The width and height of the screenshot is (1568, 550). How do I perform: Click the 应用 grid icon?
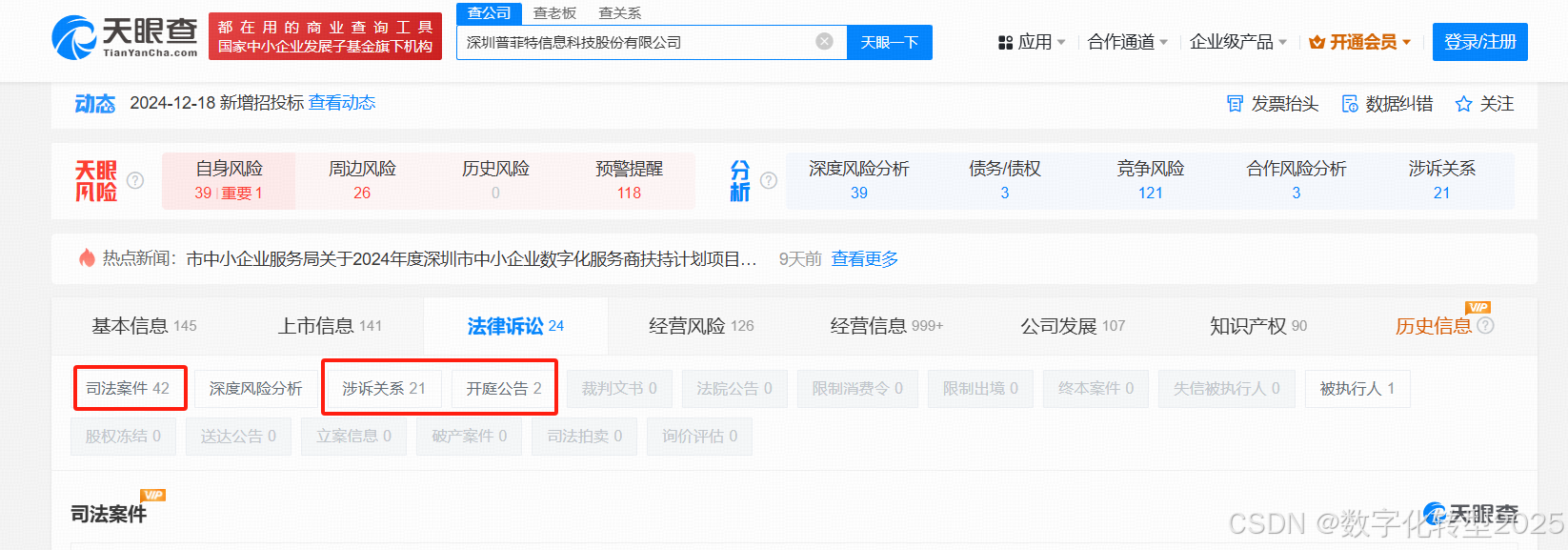pyautogui.click(x=1005, y=43)
